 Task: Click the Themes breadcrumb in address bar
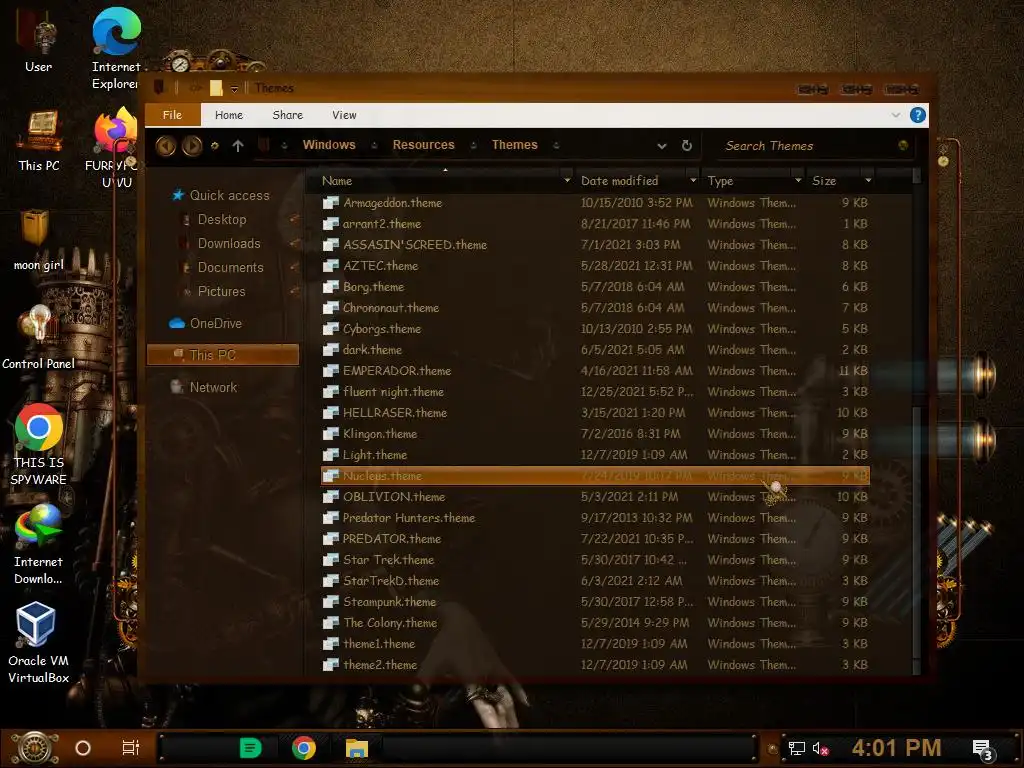click(x=515, y=145)
